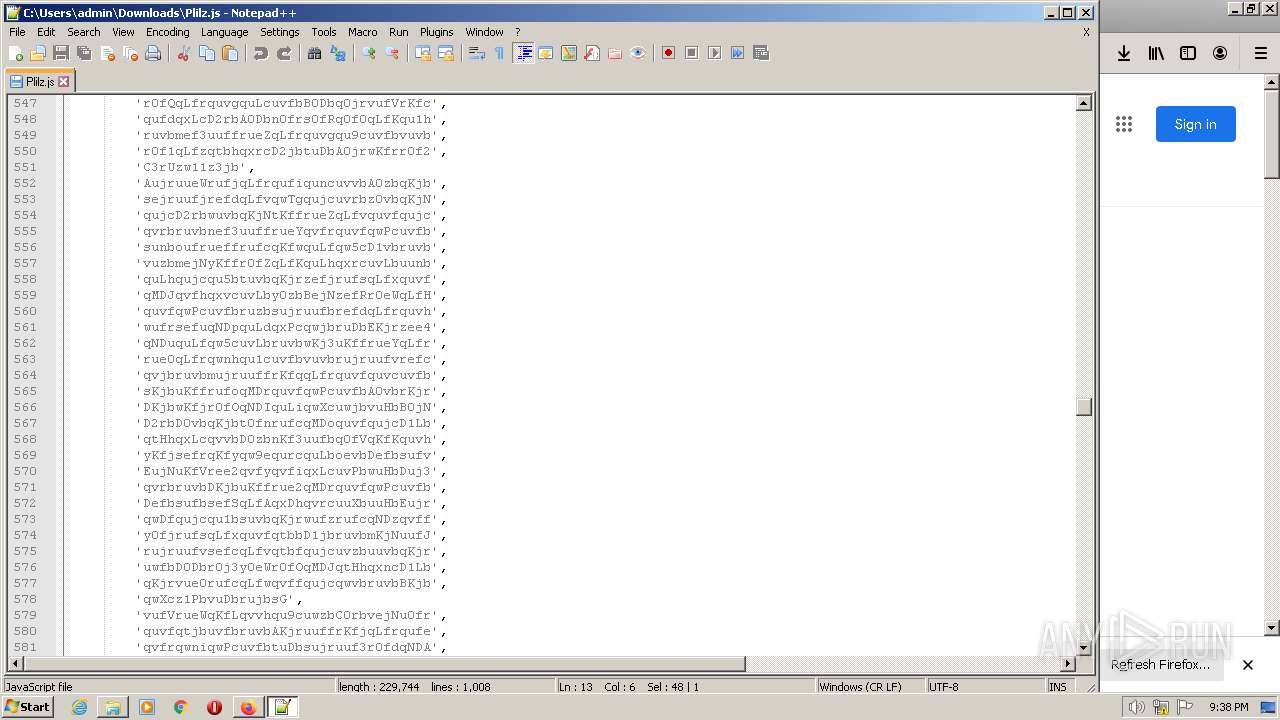1280x720 pixels.
Task: Run macro multiple times icon
Action: click(x=738, y=53)
